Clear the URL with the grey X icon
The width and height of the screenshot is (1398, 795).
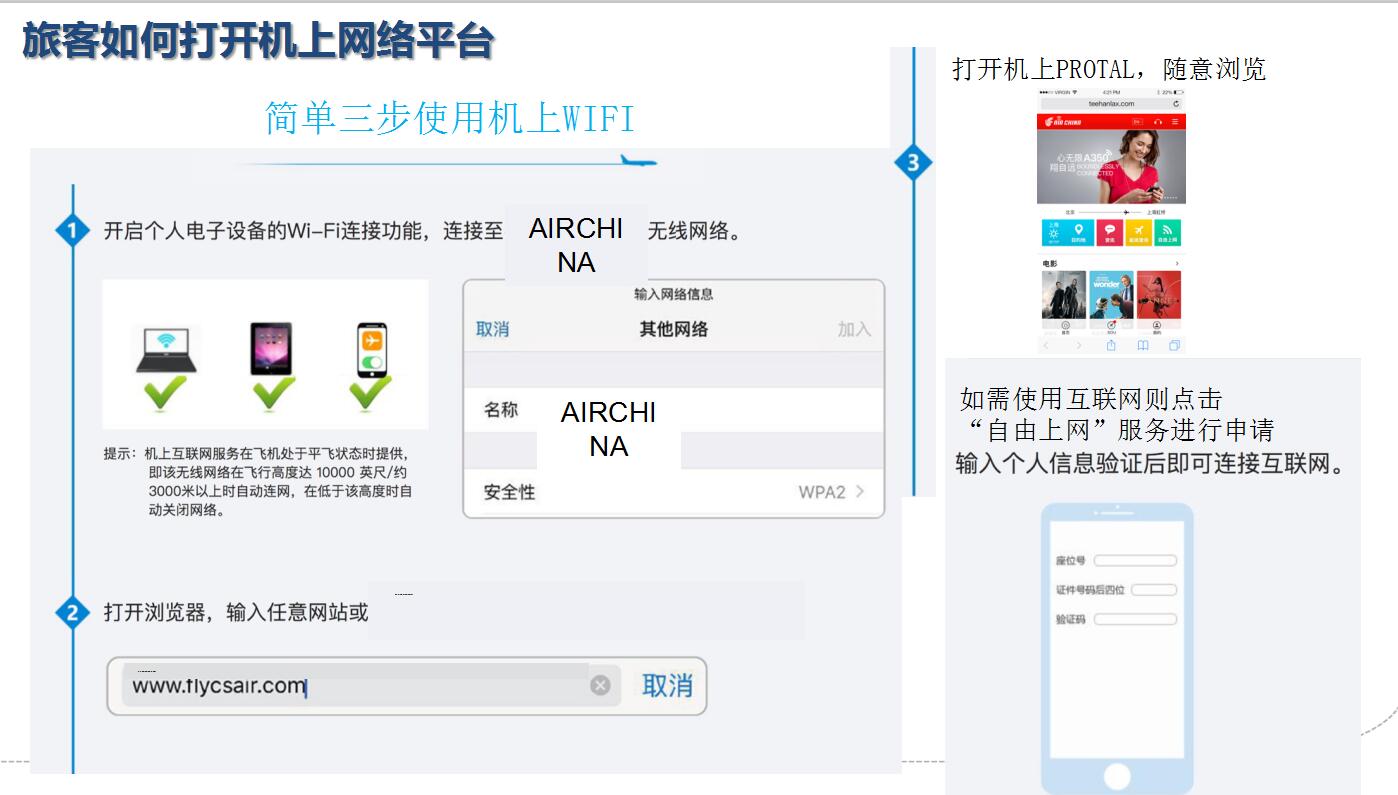click(x=600, y=685)
